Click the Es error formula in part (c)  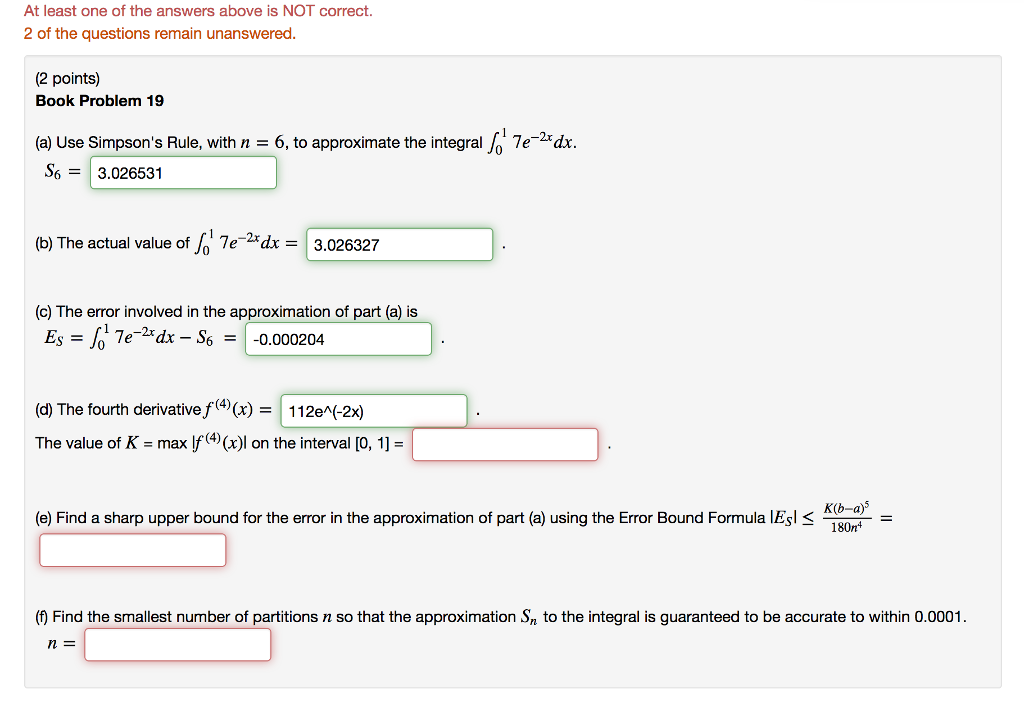point(140,337)
